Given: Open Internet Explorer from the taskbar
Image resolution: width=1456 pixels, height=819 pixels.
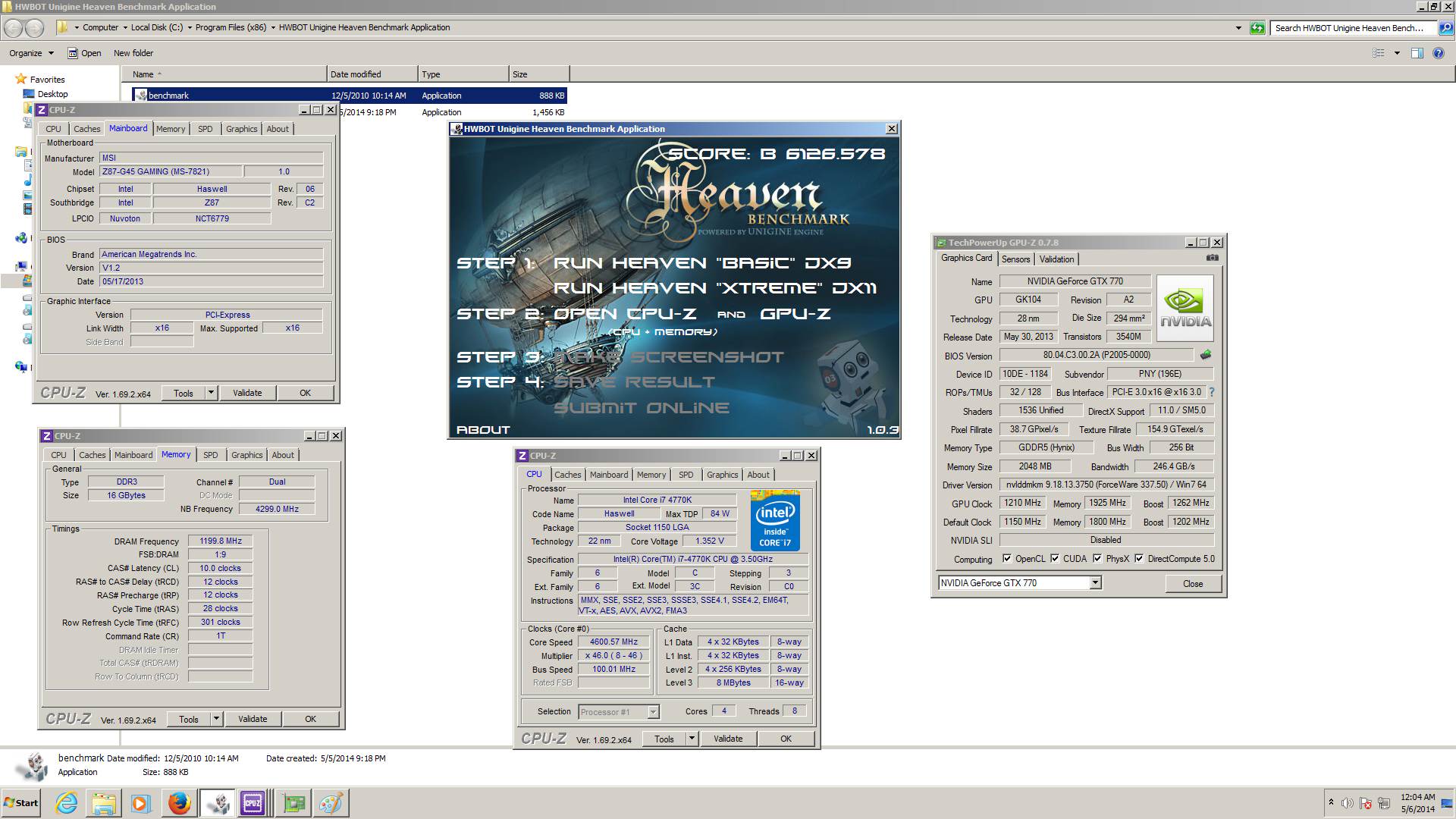Looking at the screenshot, I should tap(67, 803).
